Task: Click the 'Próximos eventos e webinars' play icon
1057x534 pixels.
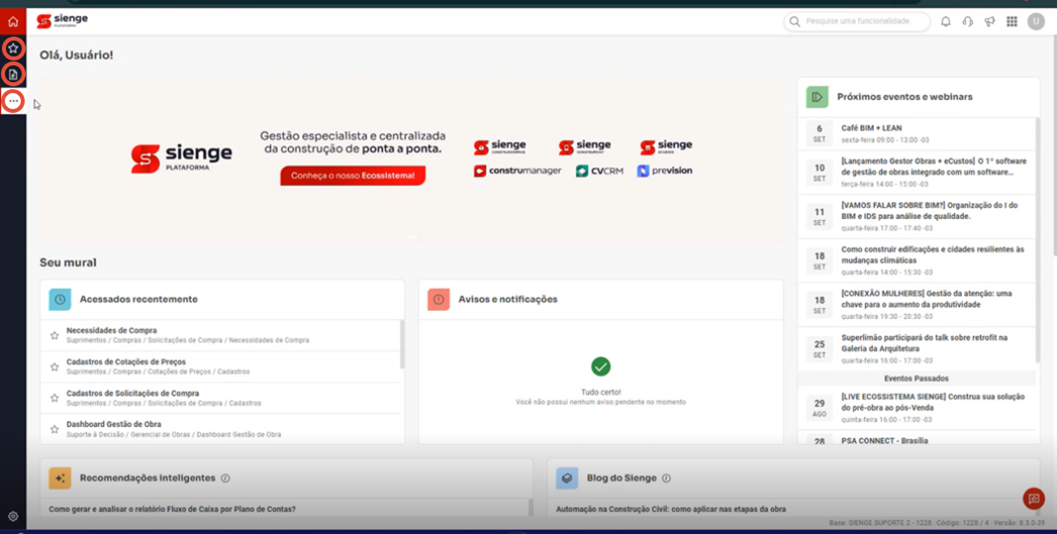Action: (x=817, y=97)
